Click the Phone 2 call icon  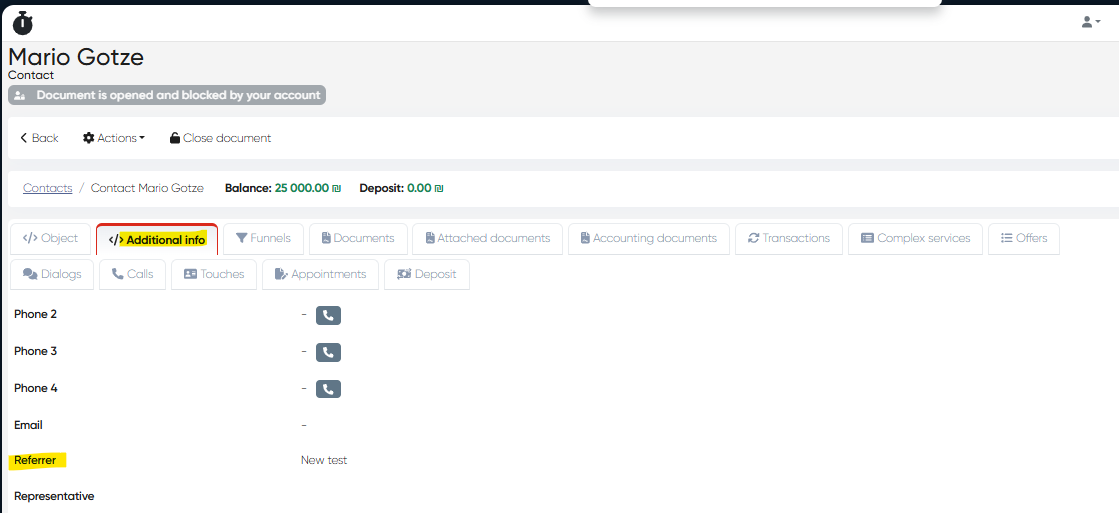pos(328,315)
